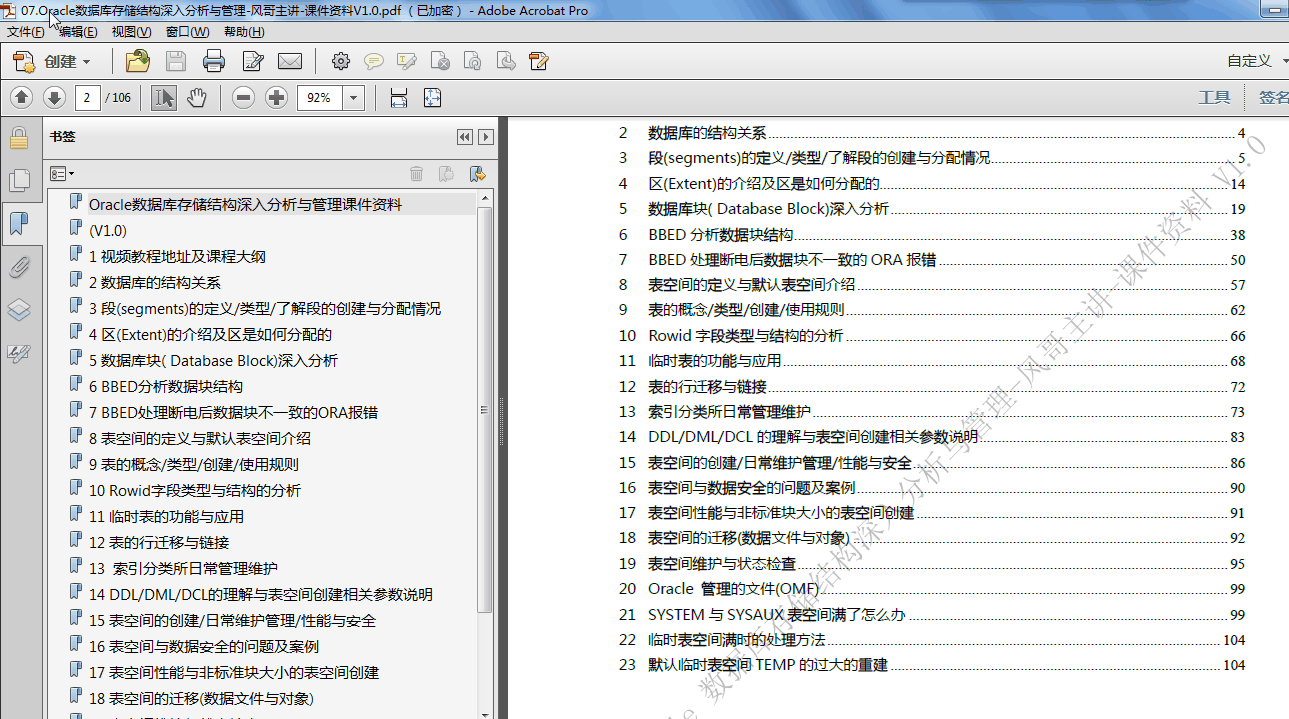
Task: Click the extract page icon
Action: point(506,62)
